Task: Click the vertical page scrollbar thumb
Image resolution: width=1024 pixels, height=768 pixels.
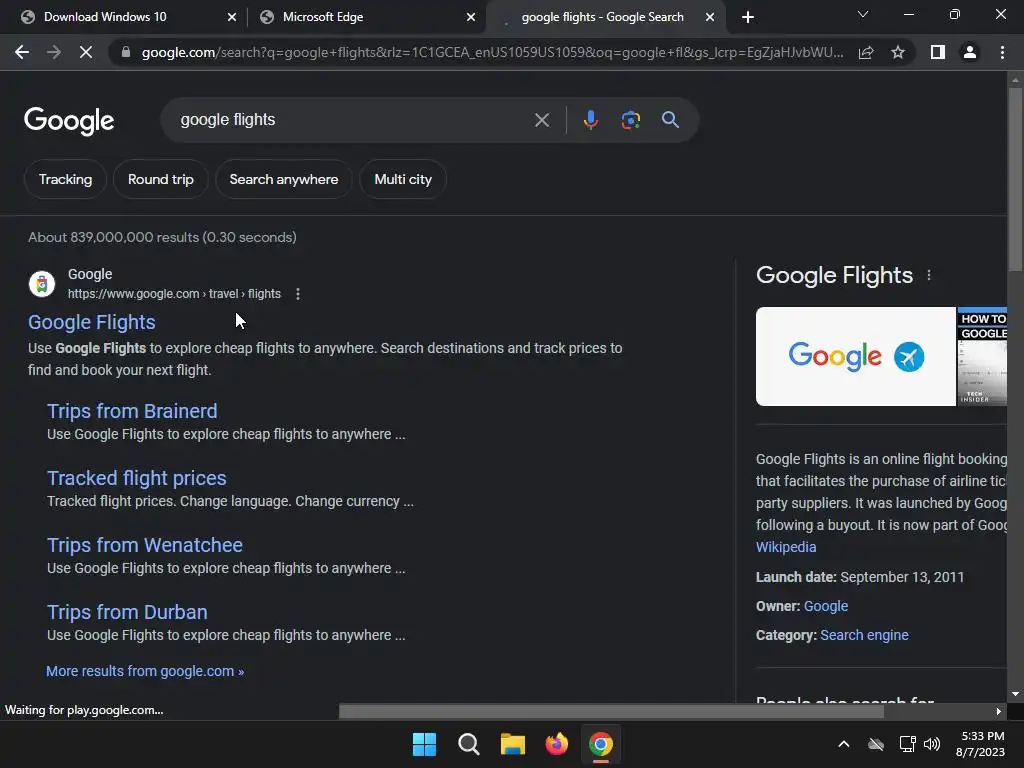Action: 1015,178
